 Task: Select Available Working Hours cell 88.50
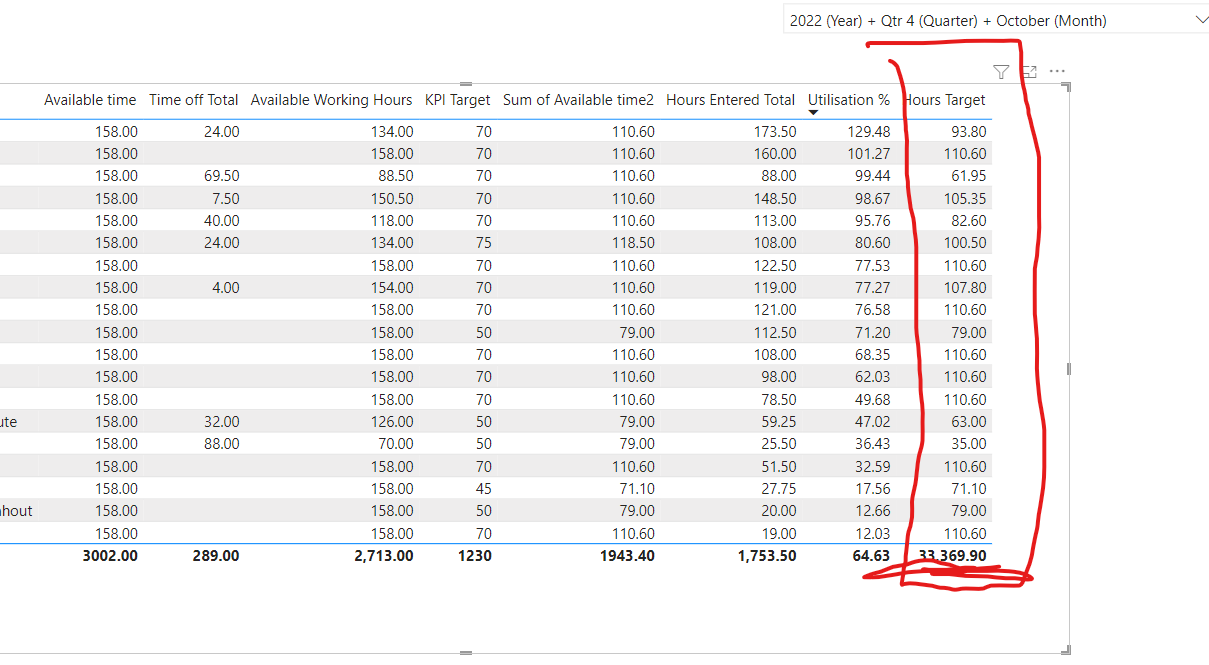[x=394, y=176]
